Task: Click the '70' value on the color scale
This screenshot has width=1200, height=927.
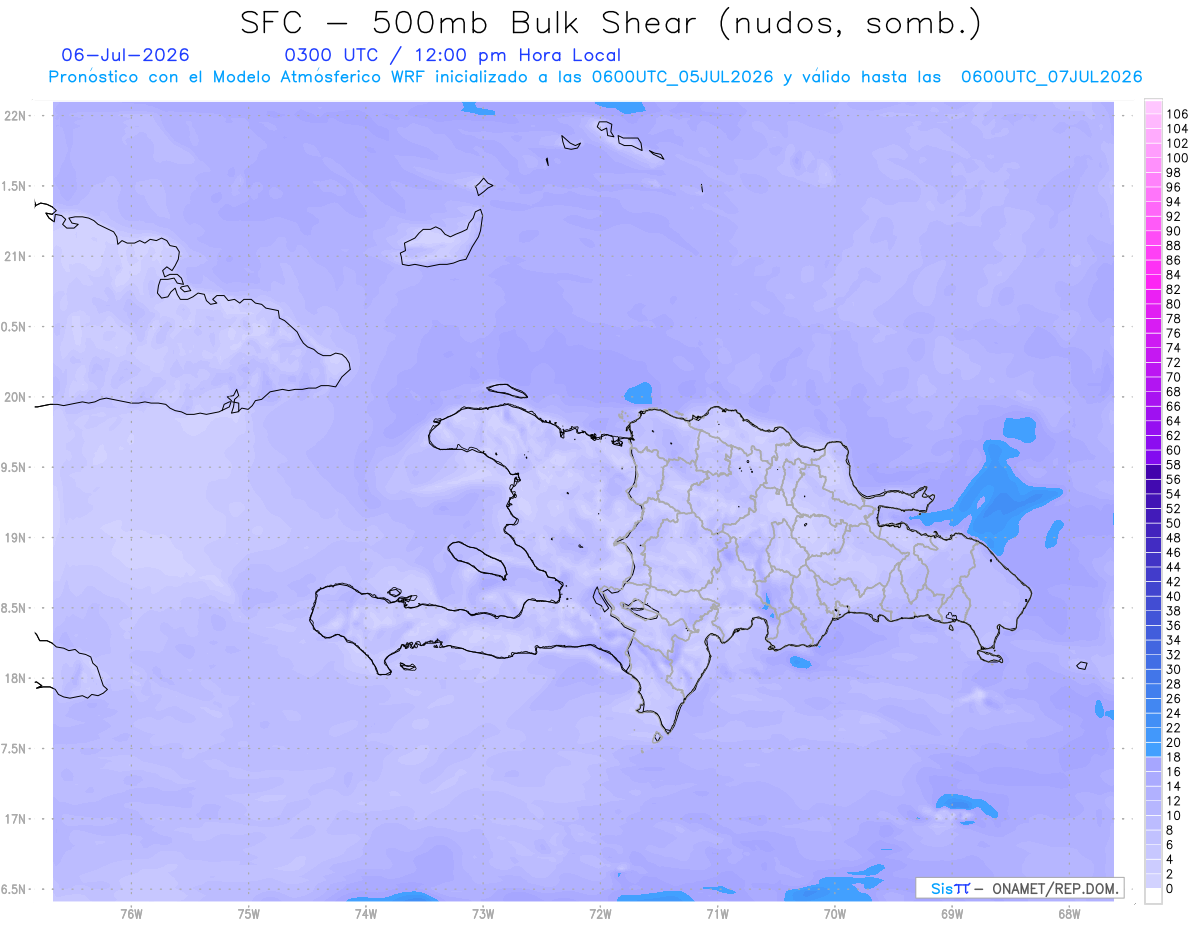Action: [1174, 377]
